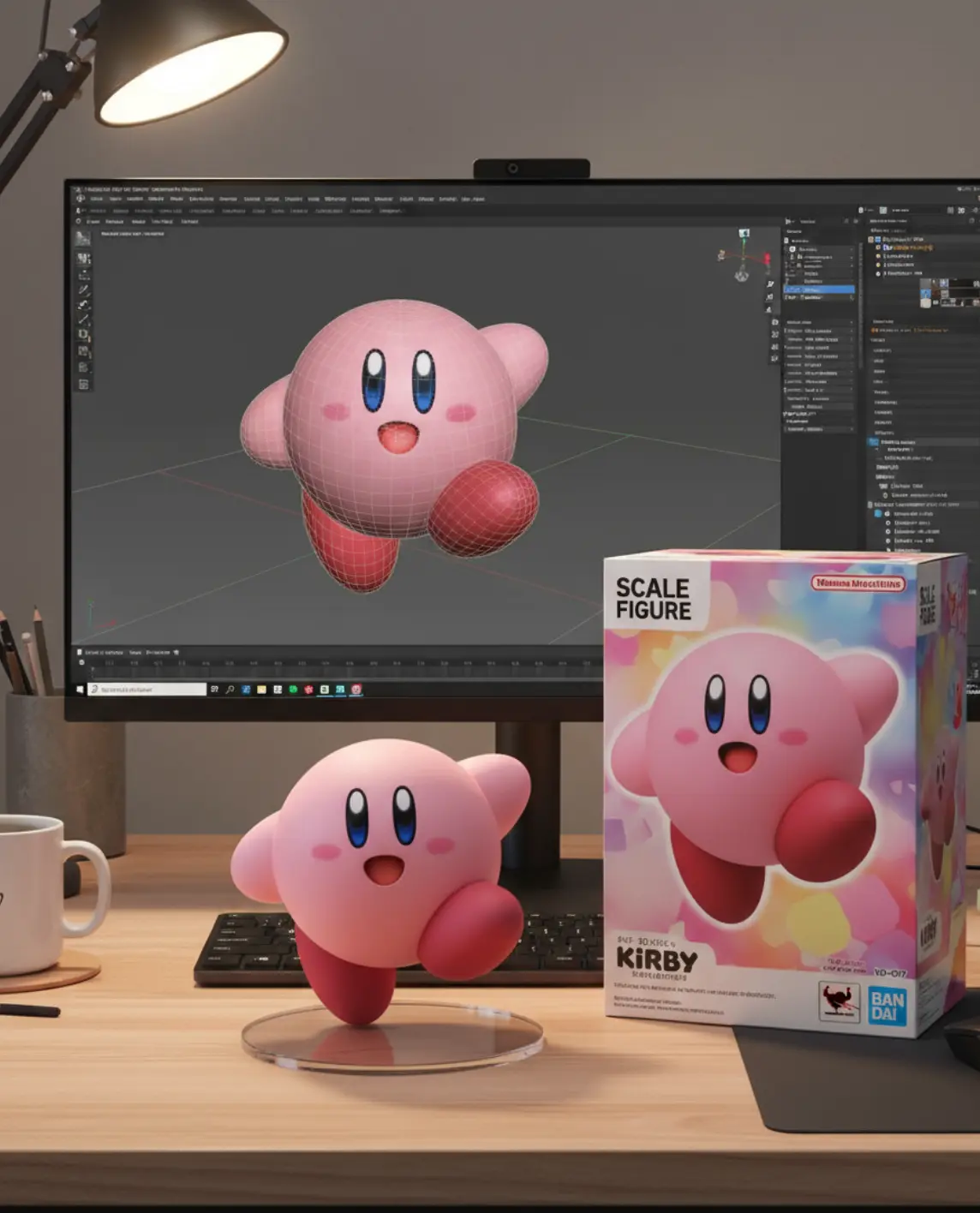Expand the blue-highlighted section header in properties
Image resolution: width=980 pixels, height=1213 pixels.
click(923, 442)
